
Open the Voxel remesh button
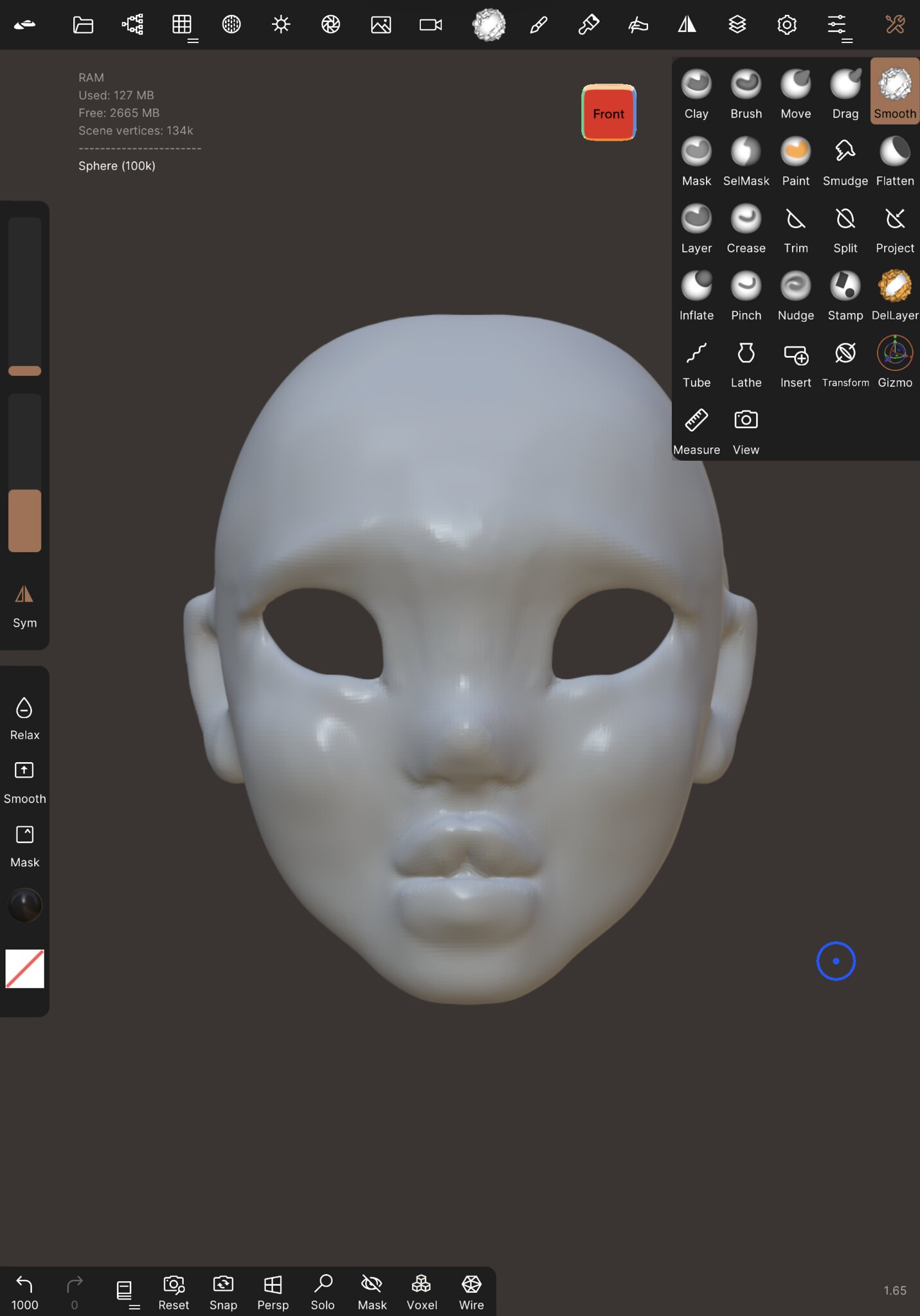(422, 1292)
